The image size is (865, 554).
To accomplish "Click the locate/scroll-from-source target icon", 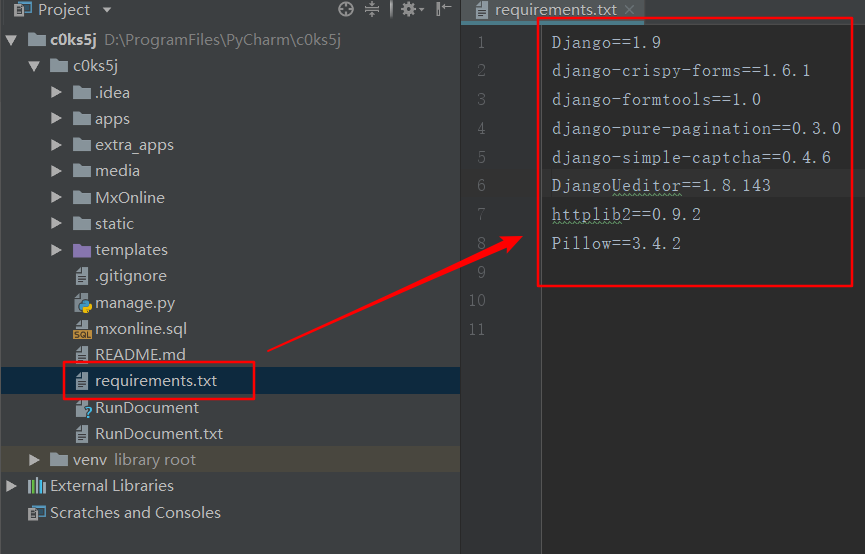I will [346, 9].
